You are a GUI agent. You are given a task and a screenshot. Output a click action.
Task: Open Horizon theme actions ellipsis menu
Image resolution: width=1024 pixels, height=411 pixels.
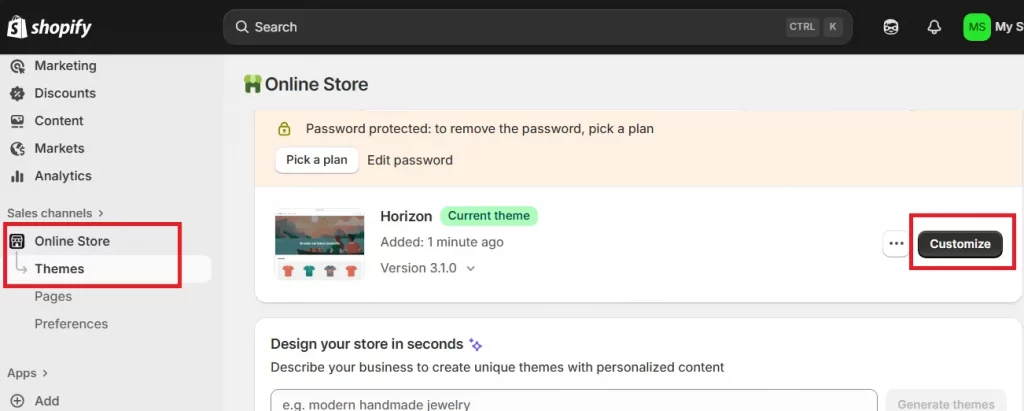tap(896, 244)
